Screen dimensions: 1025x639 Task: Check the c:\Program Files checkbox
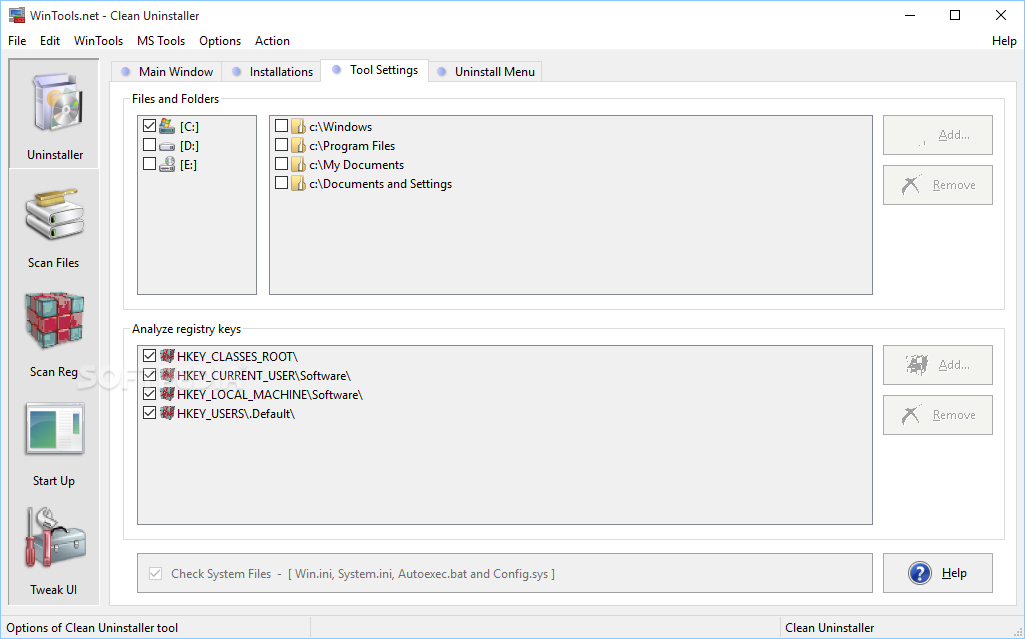click(x=282, y=144)
